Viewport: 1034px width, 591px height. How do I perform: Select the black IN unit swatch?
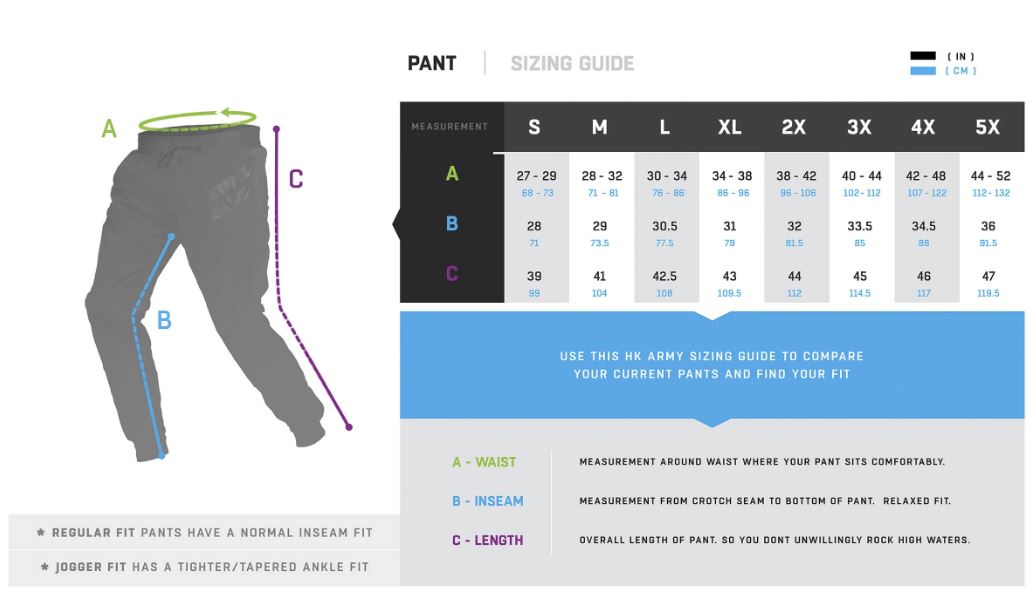923,56
